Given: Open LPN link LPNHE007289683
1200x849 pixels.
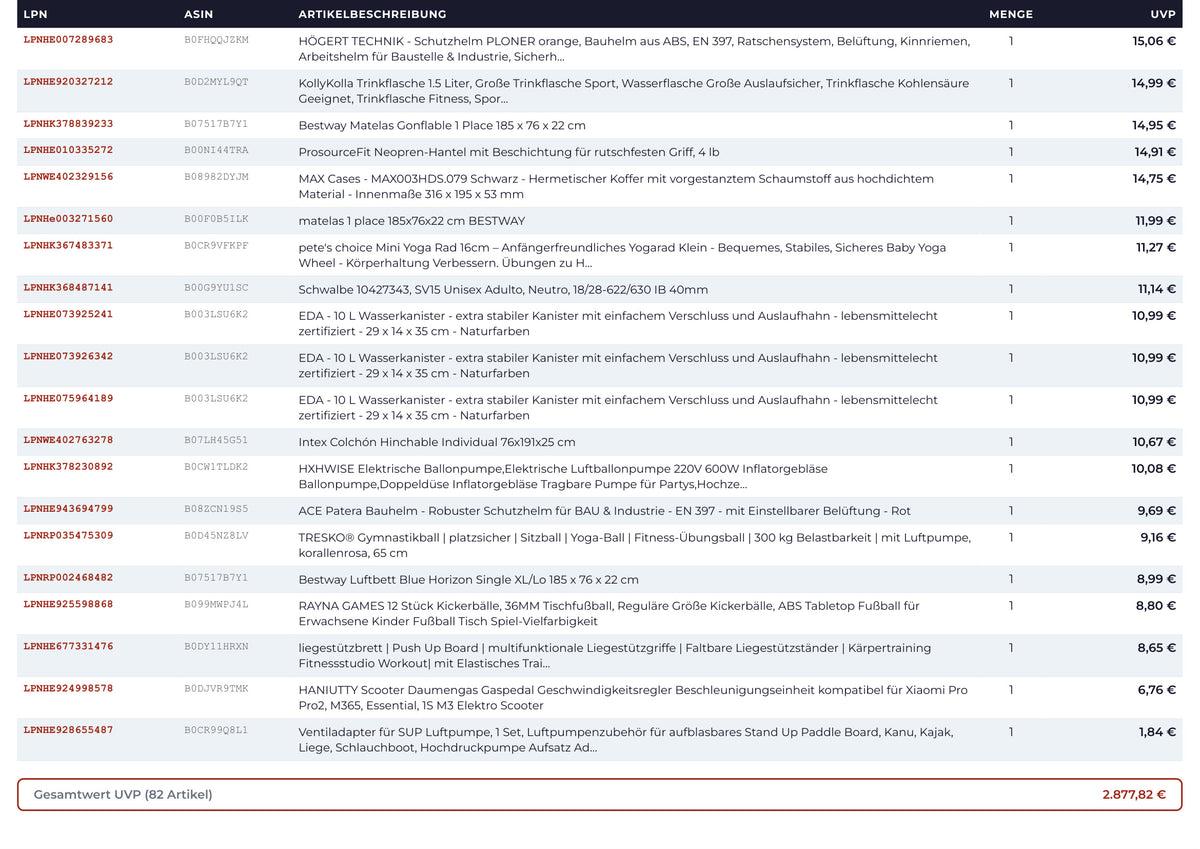Looking at the screenshot, I should click(68, 40).
